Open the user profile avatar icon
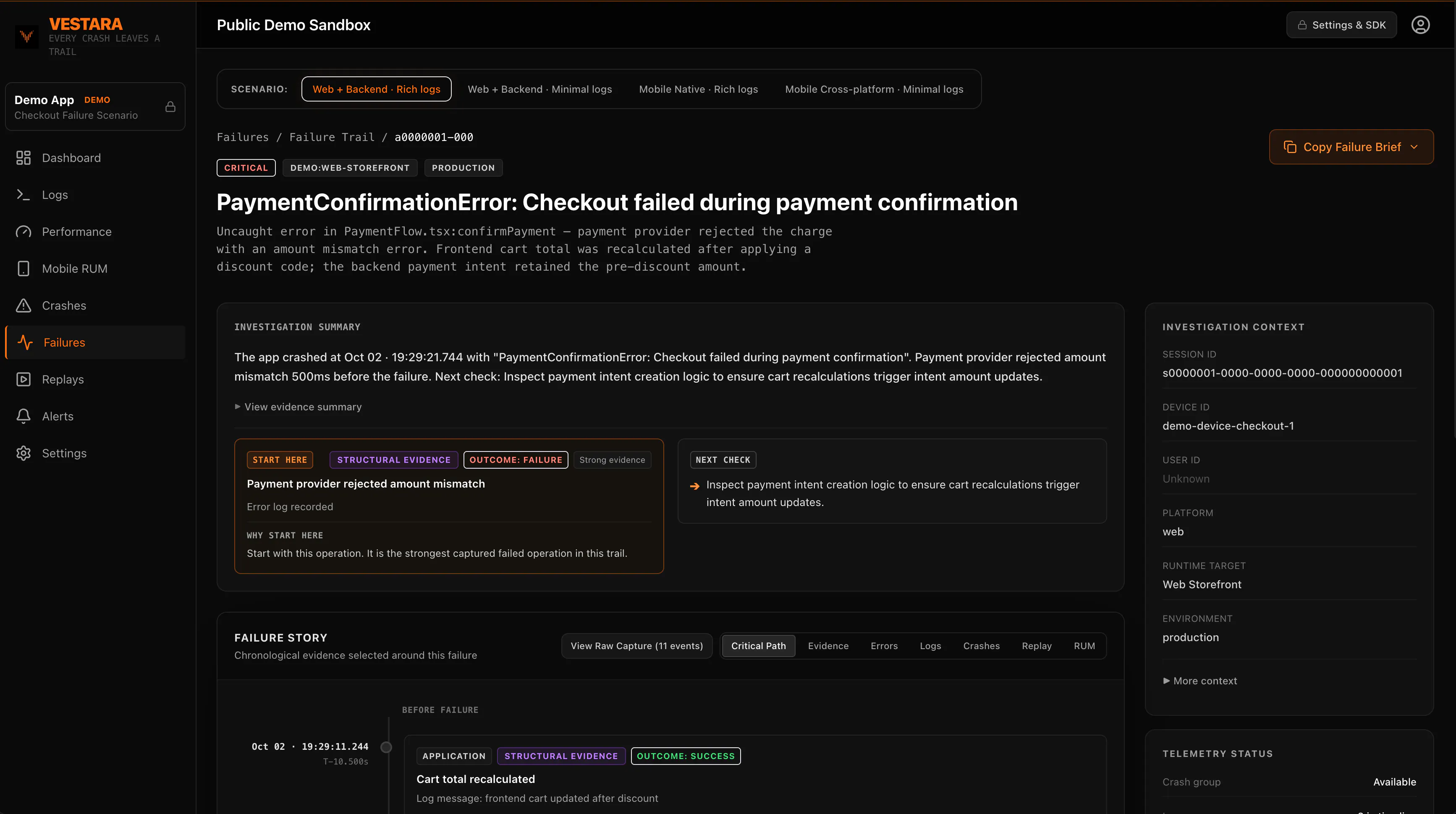 (1420, 25)
